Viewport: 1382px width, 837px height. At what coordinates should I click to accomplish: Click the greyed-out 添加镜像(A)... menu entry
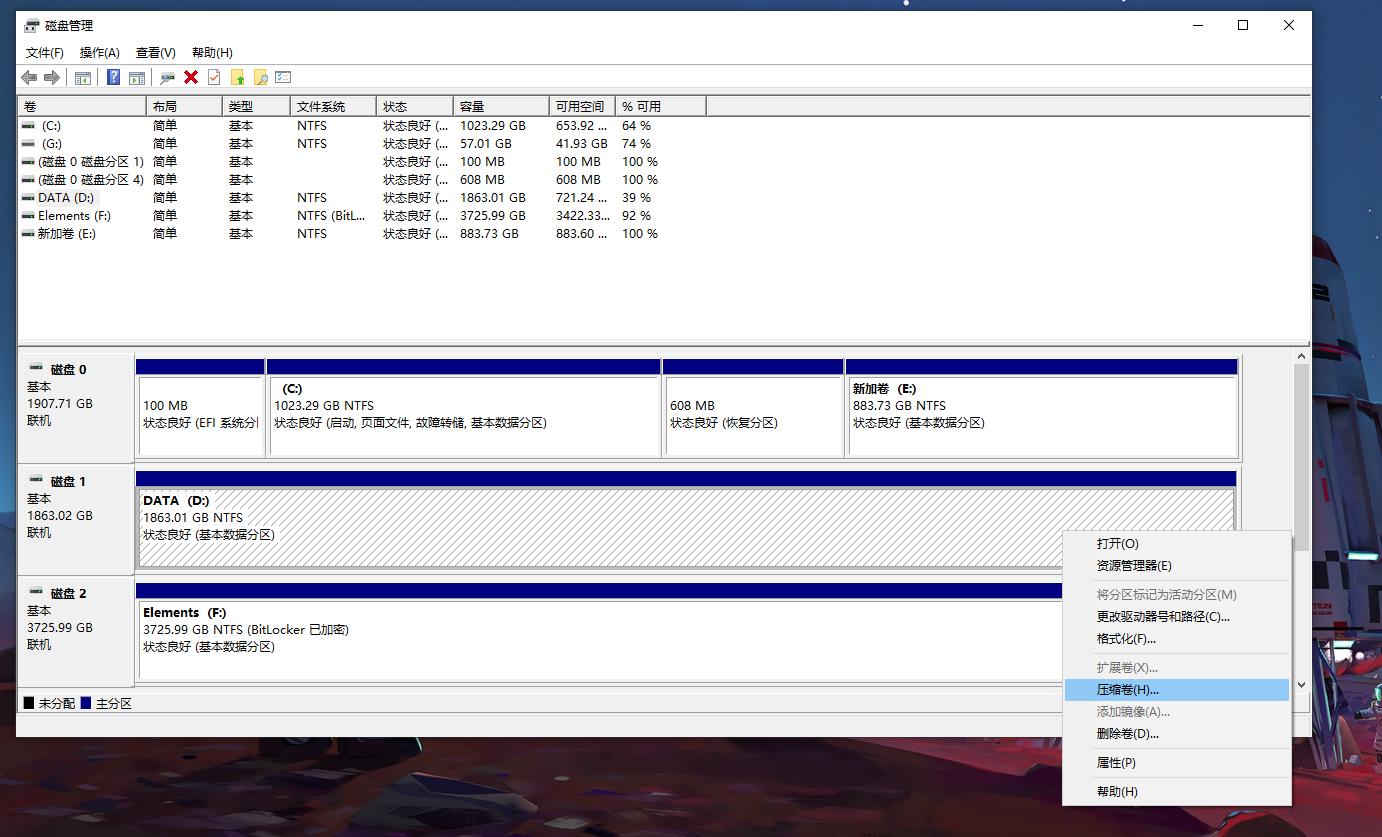(1177, 712)
